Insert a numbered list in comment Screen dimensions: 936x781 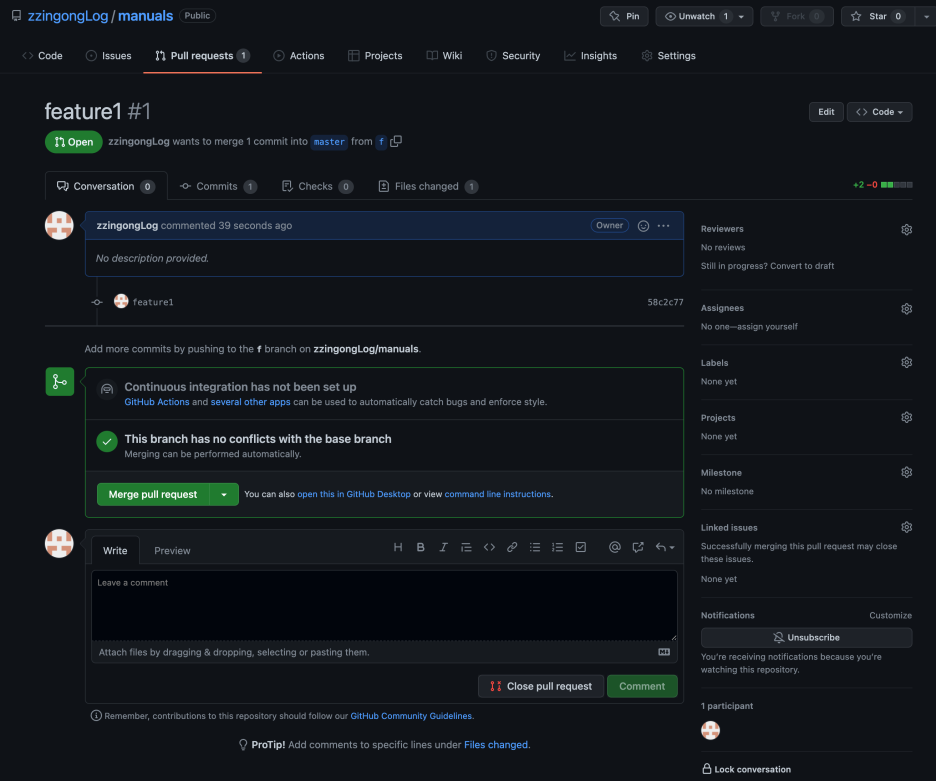pyautogui.click(x=558, y=547)
